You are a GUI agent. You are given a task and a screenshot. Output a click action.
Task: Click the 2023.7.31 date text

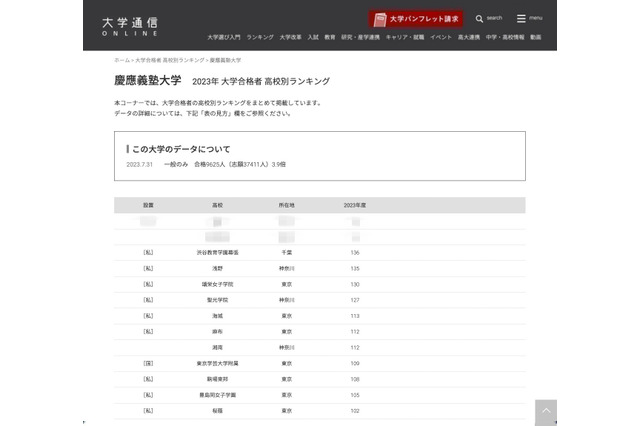(x=140, y=164)
